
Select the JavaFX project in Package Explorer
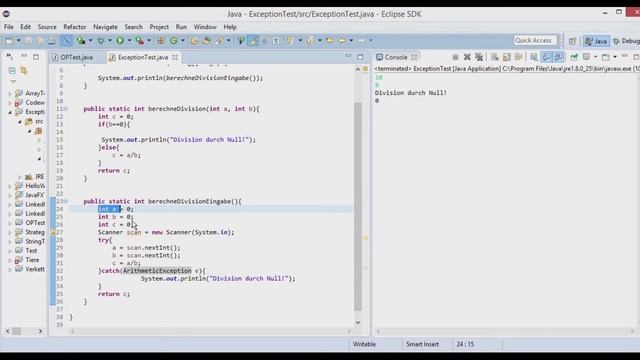35,195
